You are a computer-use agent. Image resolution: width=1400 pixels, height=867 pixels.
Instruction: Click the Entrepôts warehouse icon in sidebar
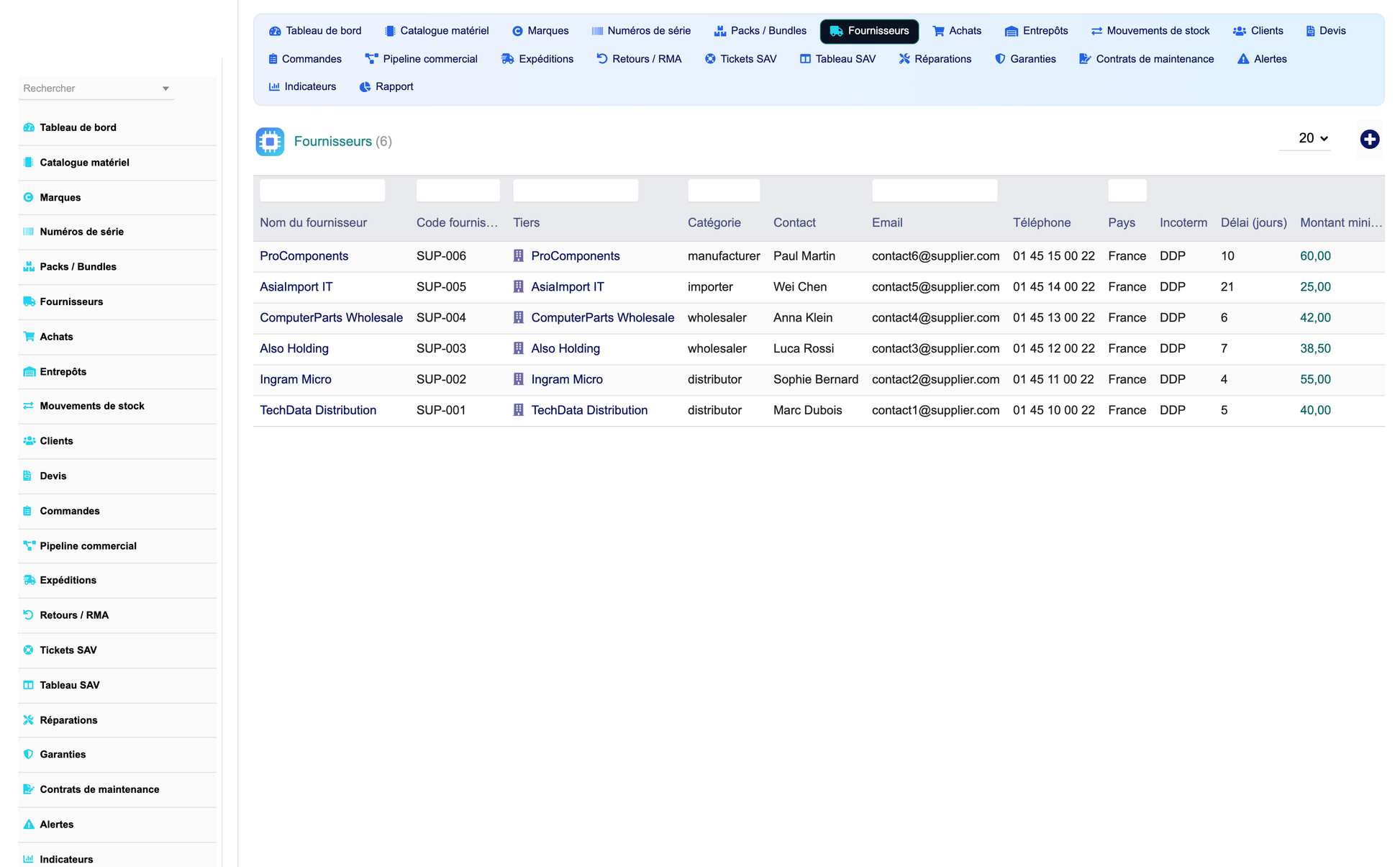pyautogui.click(x=29, y=371)
